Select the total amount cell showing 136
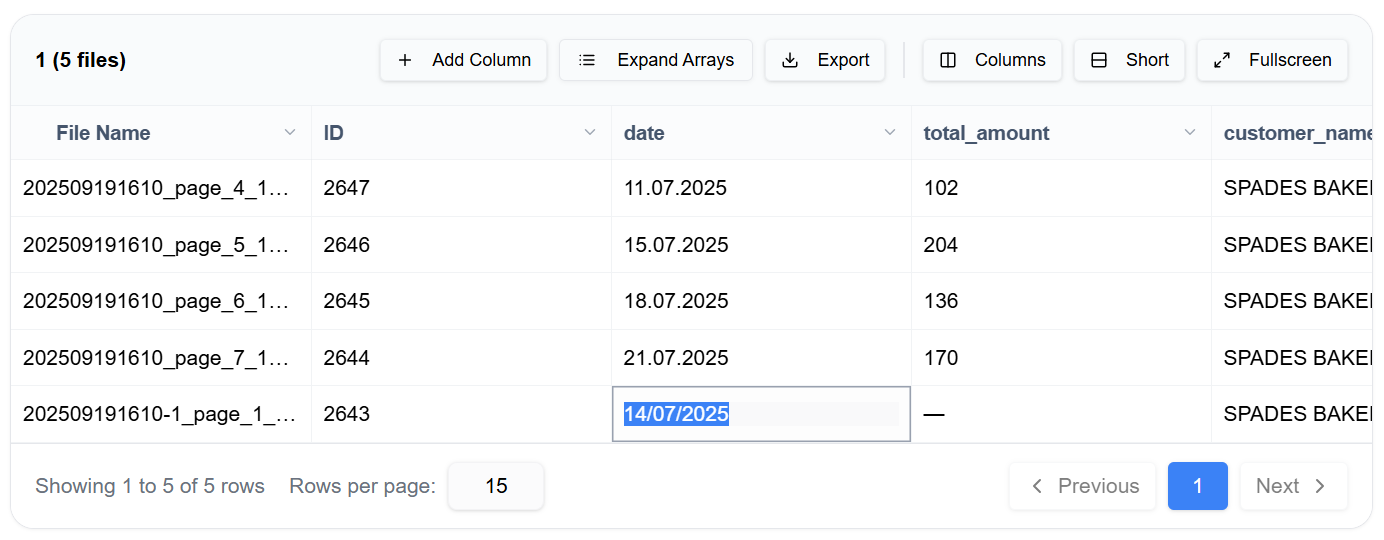 (x=941, y=301)
